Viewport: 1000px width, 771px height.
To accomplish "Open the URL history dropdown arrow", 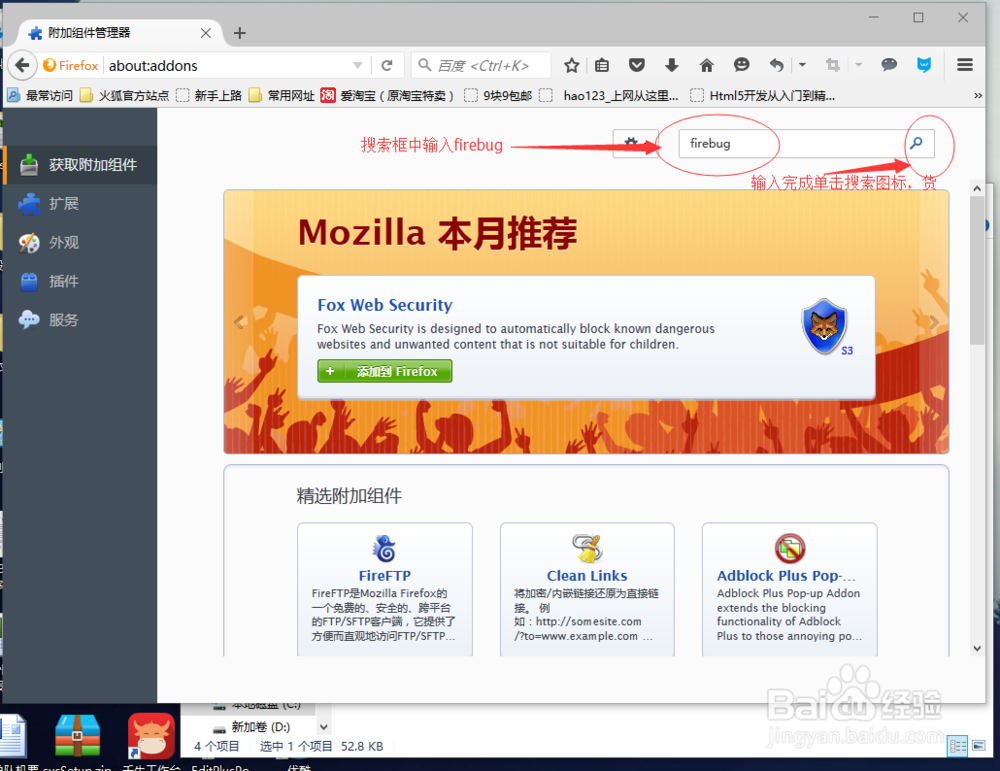I will click(x=358, y=65).
